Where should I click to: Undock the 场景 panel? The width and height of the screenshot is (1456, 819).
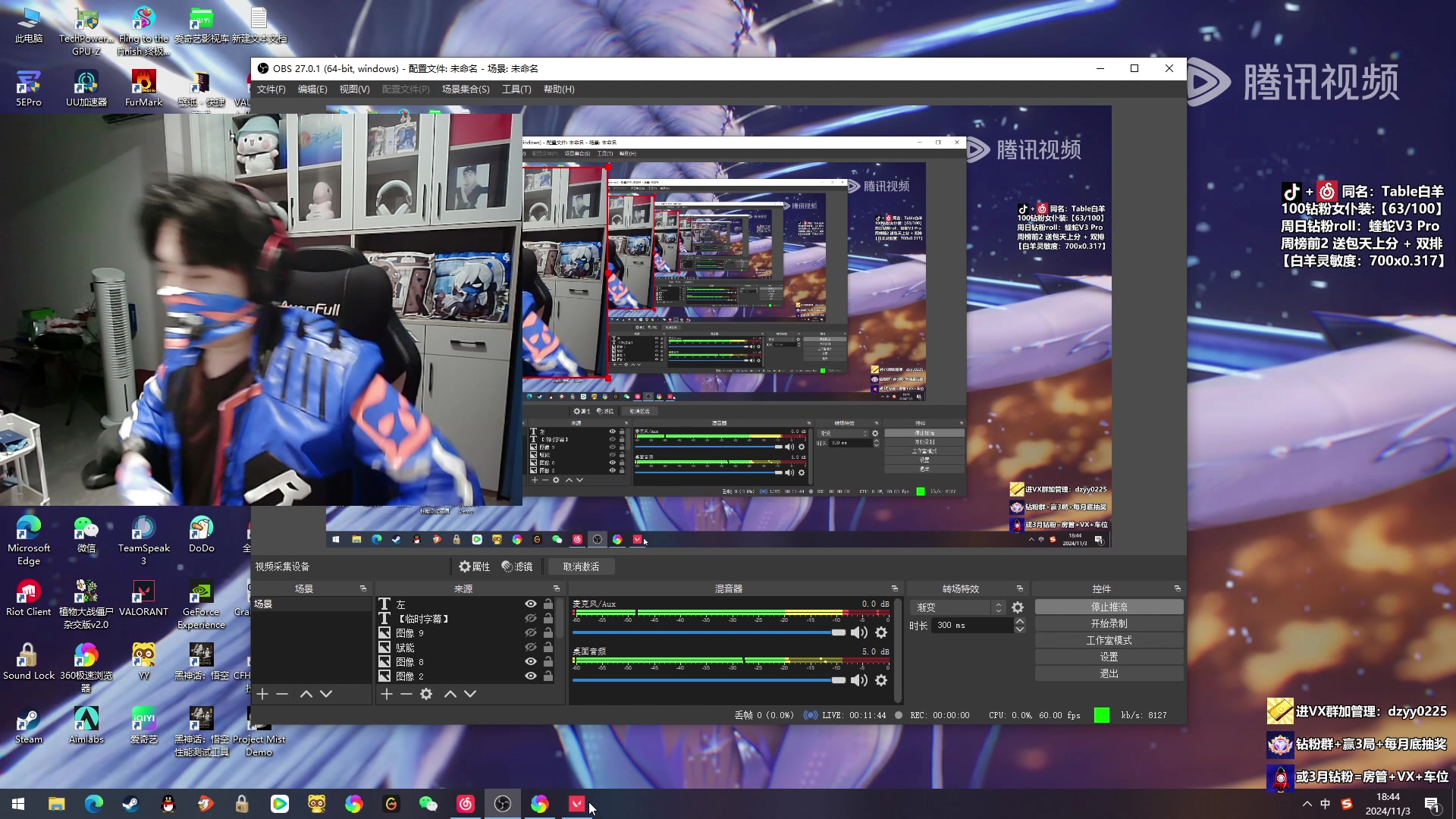tap(362, 589)
